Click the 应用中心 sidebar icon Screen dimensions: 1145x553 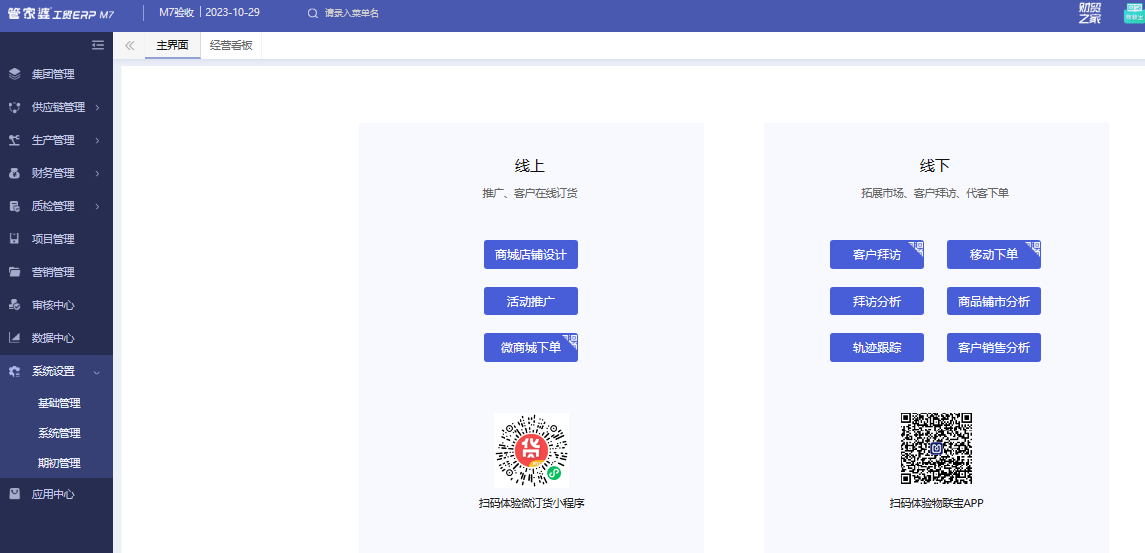point(15,494)
